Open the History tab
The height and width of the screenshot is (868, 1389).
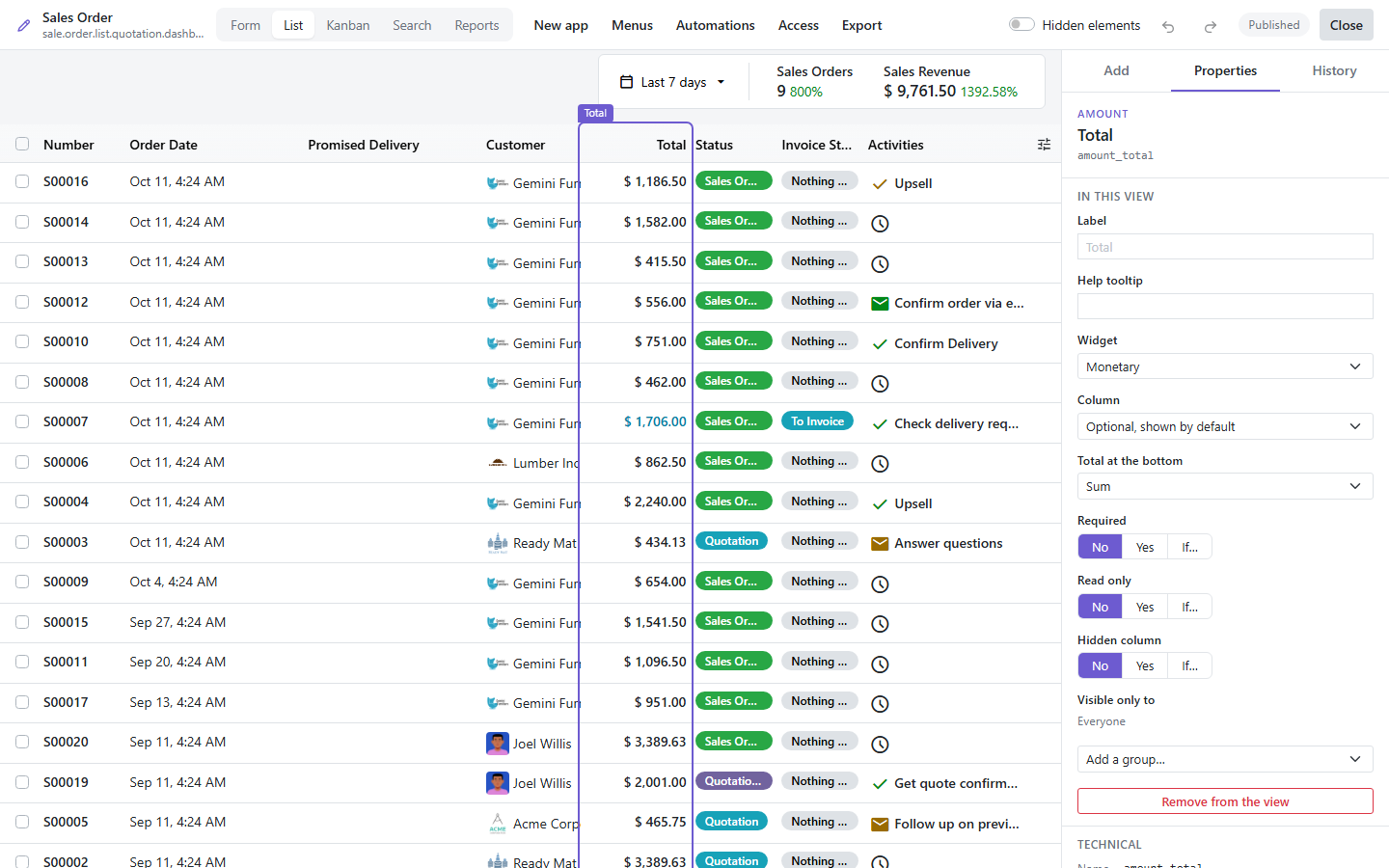coord(1334,70)
